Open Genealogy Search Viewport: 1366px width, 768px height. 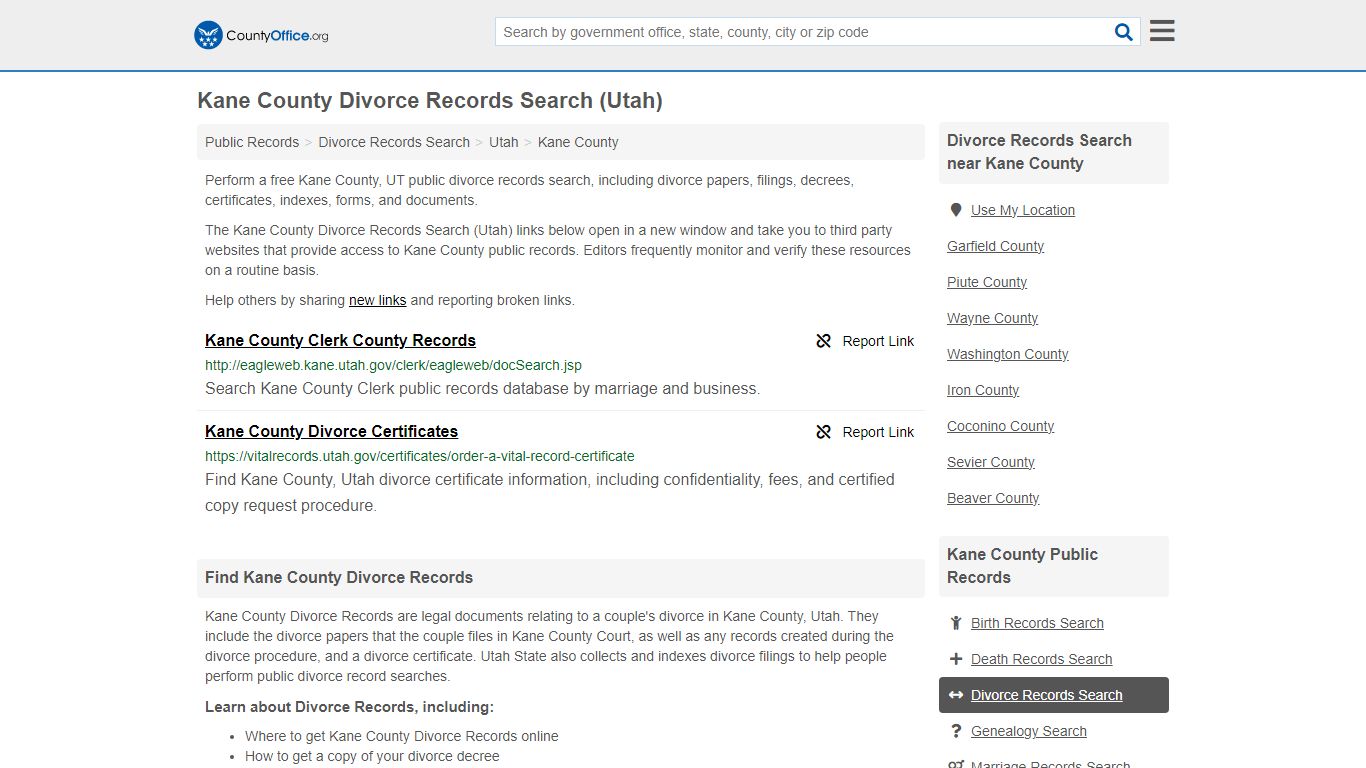(x=1028, y=731)
